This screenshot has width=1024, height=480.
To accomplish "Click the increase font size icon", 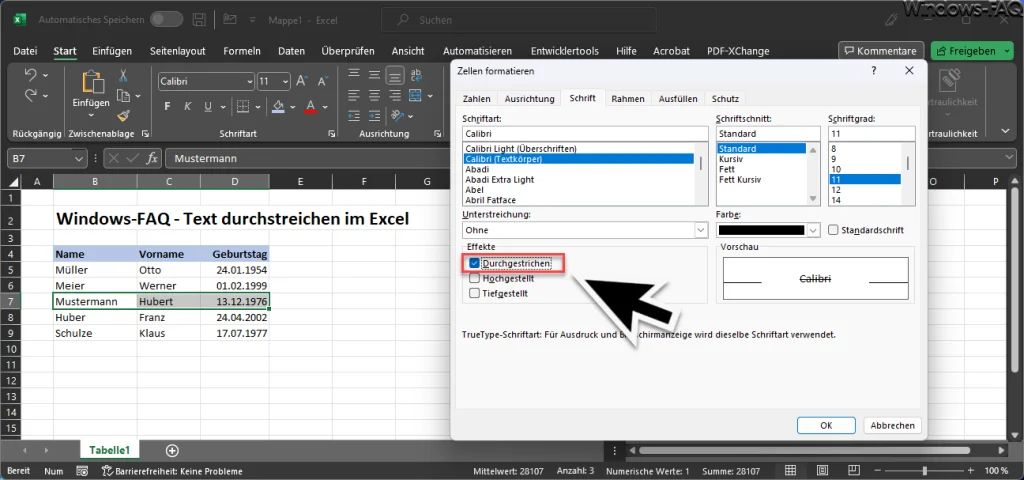I will pos(302,81).
